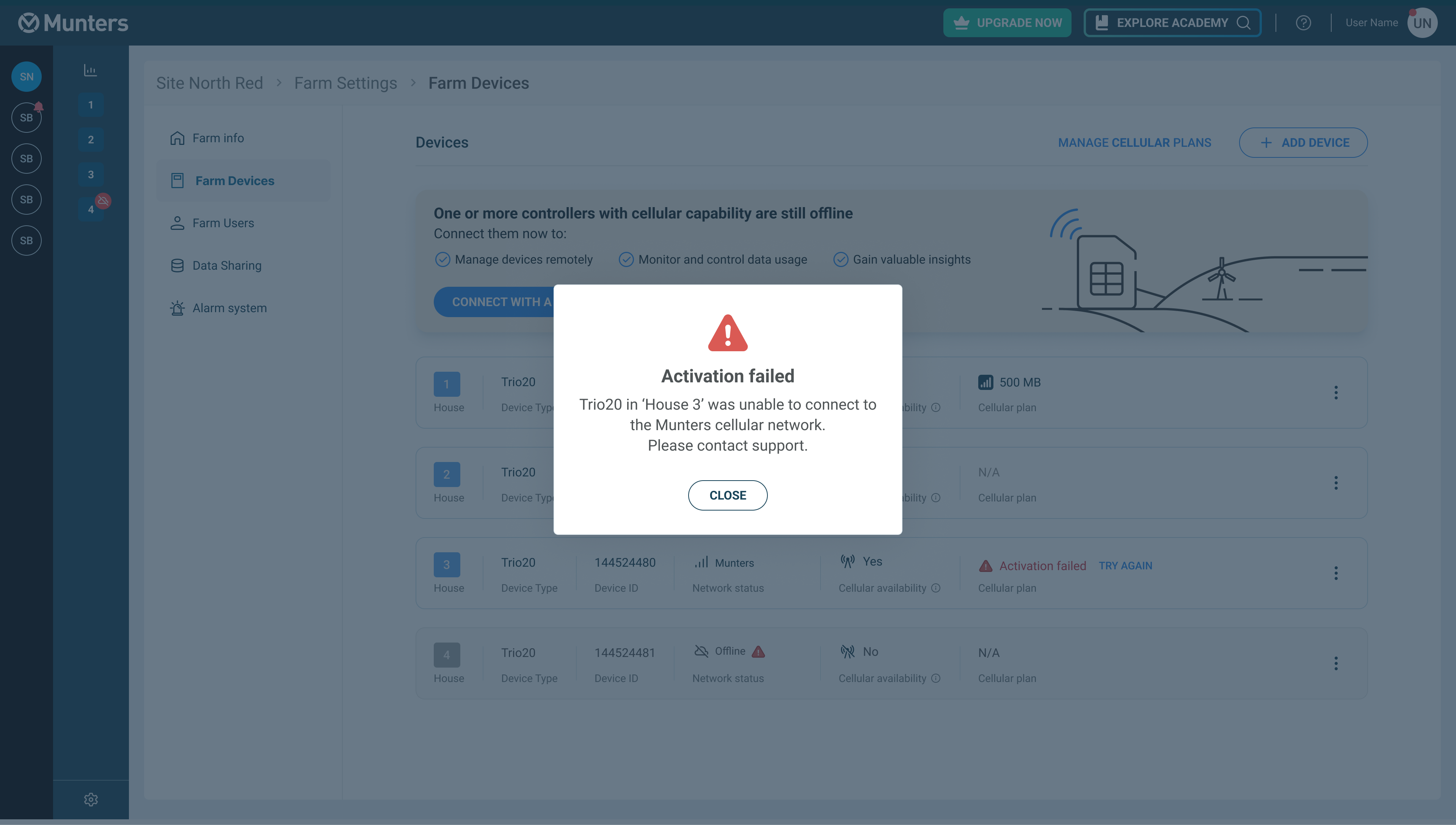Select the SN site circle
Viewport: 1456px width, 825px height.
27,77
